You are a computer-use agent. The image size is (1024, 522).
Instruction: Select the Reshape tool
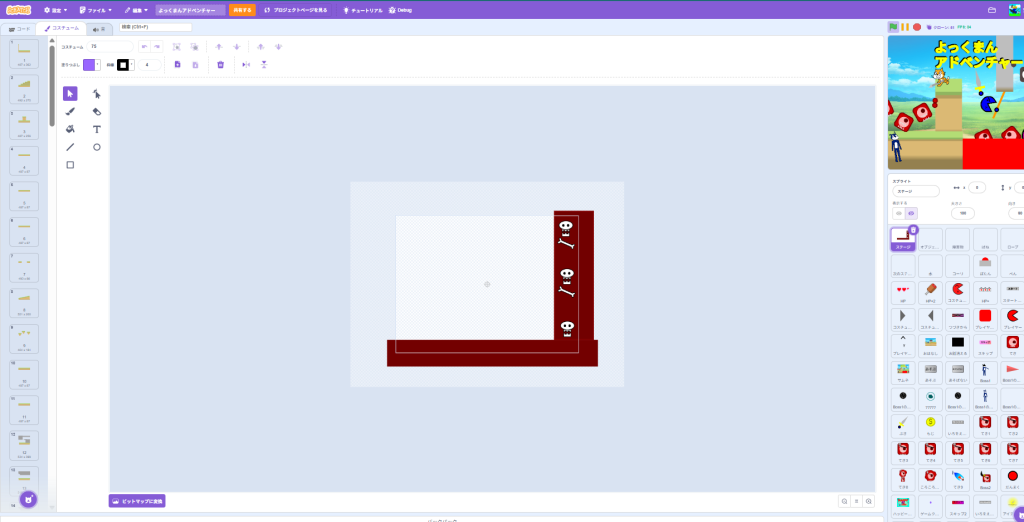tap(97, 93)
